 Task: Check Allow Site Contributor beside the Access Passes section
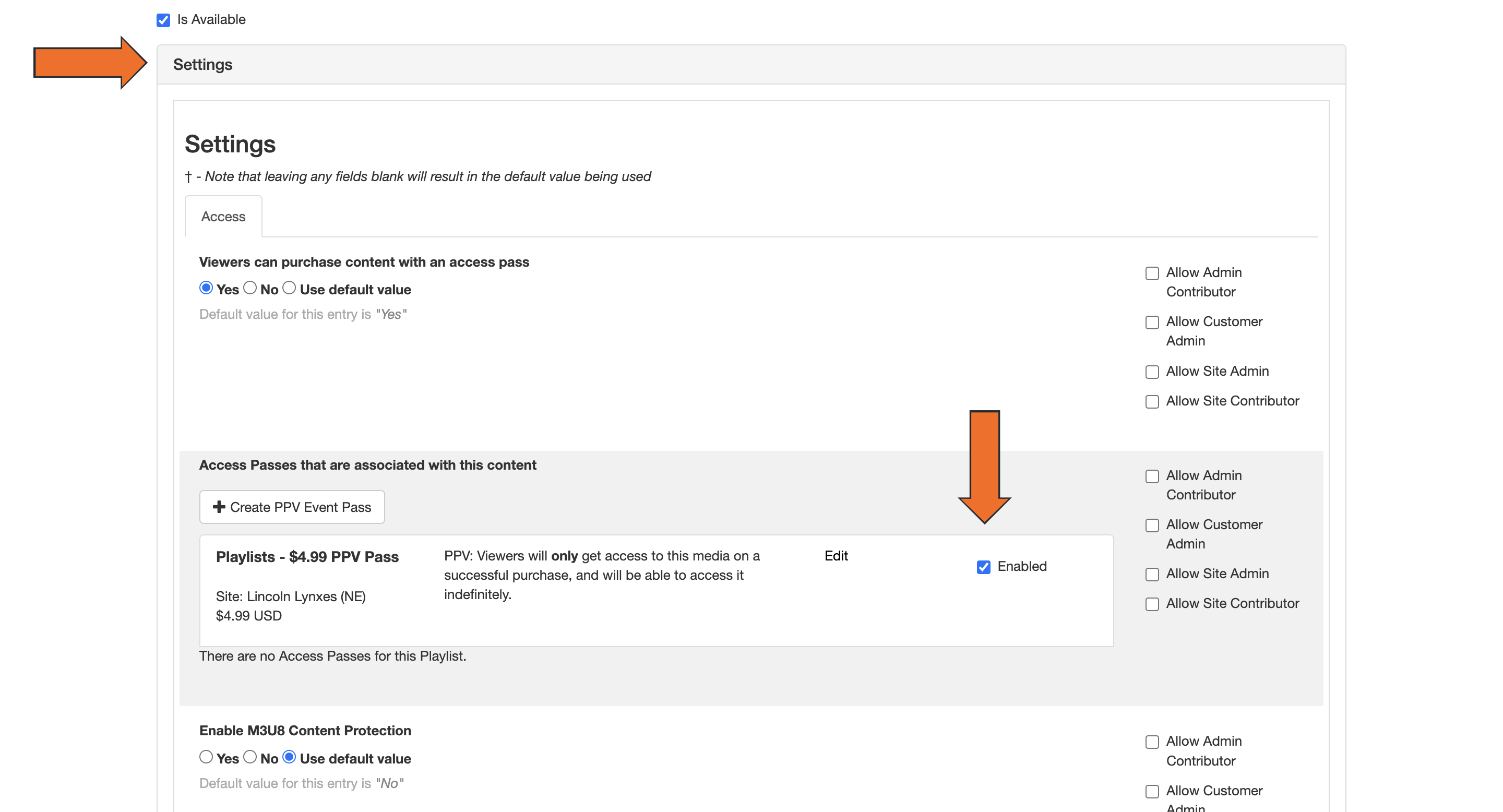pyautogui.click(x=1152, y=604)
